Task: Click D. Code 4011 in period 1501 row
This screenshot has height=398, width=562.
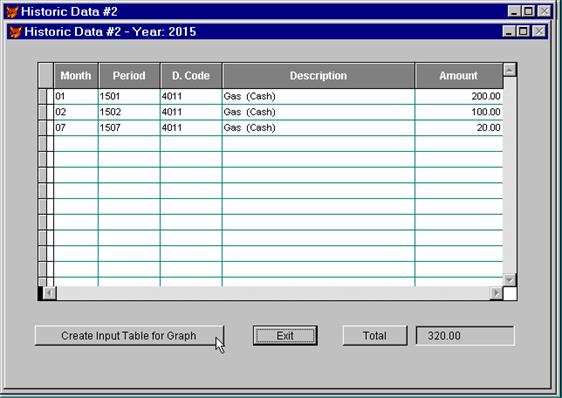Action: tap(191, 96)
